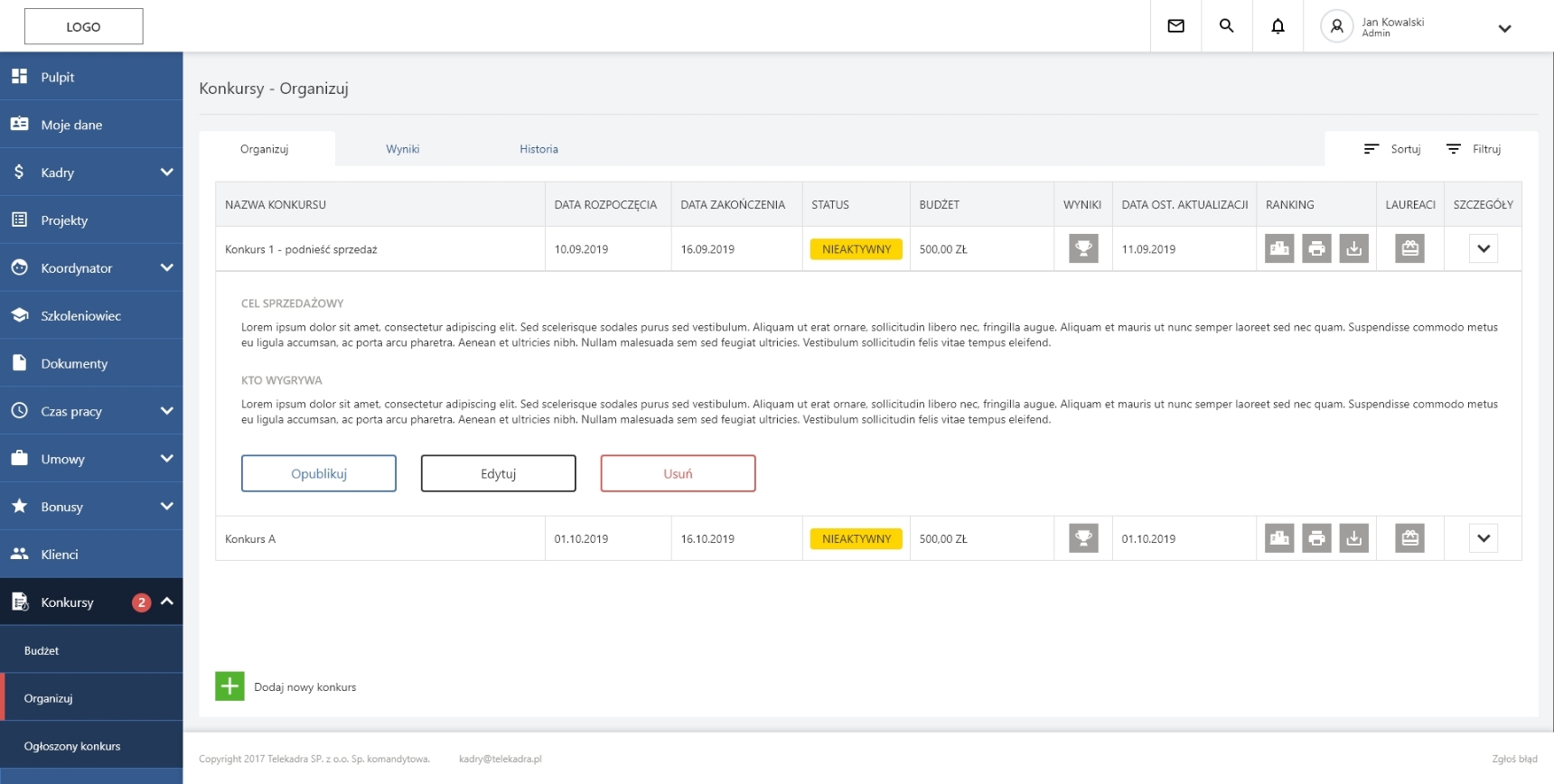Click the search magnifier icon
Image resolution: width=1554 pixels, height=784 pixels.
click(x=1226, y=26)
